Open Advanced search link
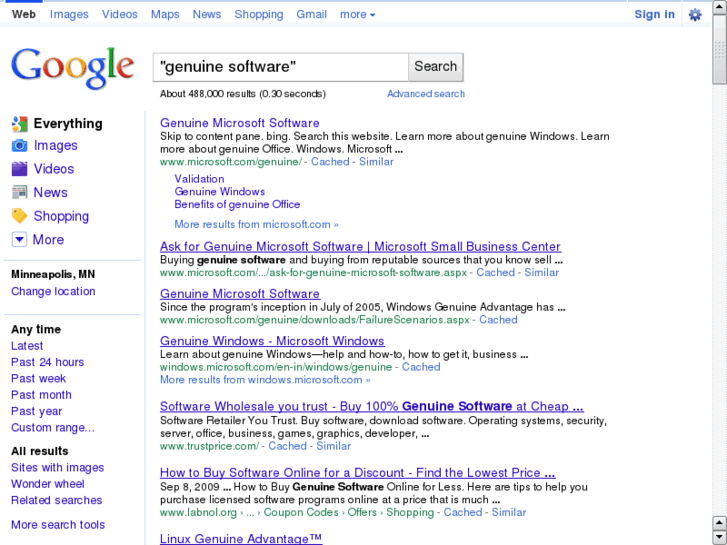 426,94
